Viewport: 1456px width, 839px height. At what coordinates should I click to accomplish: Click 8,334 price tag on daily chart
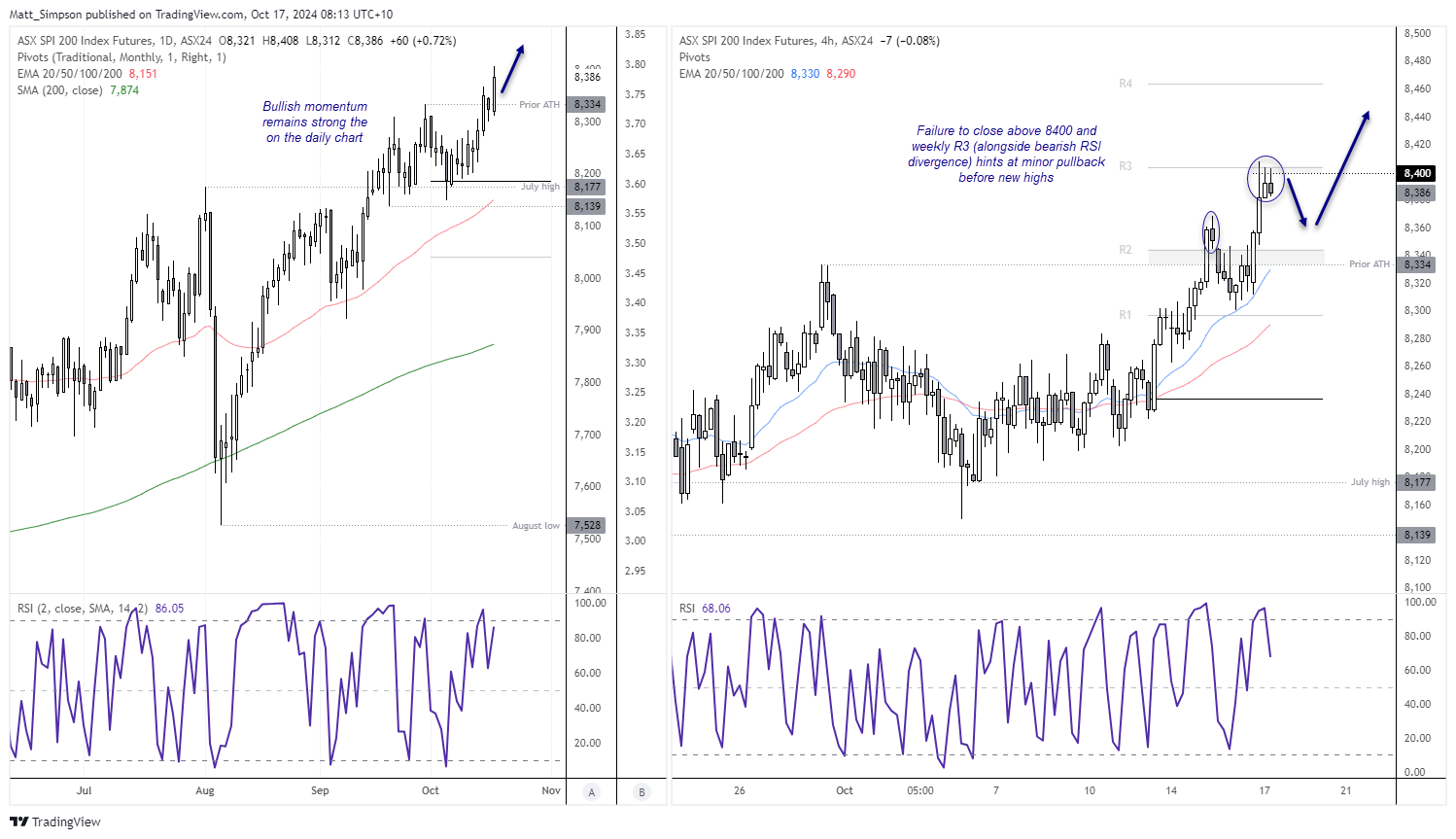click(587, 104)
